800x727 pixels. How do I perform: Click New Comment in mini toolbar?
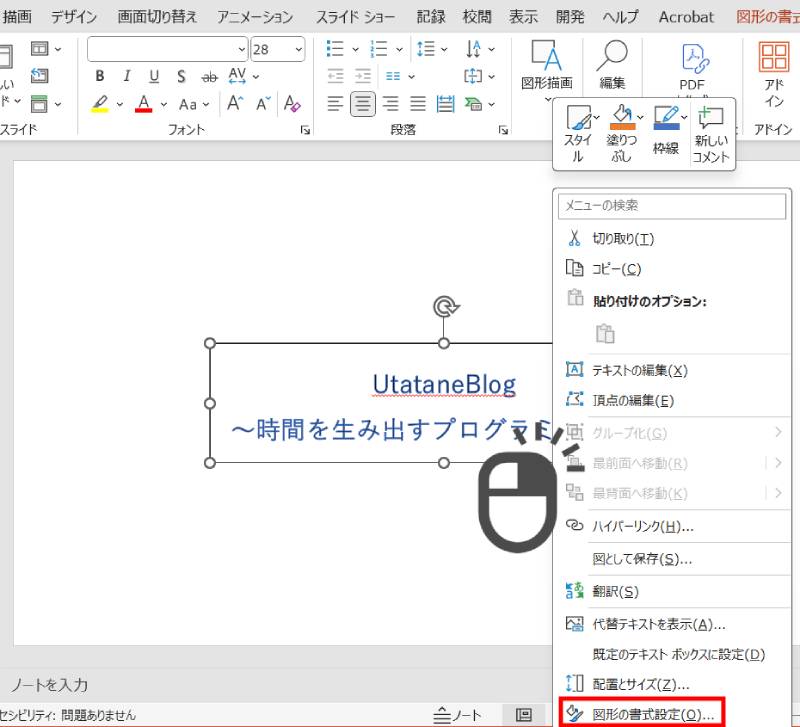pyautogui.click(x=711, y=134)
